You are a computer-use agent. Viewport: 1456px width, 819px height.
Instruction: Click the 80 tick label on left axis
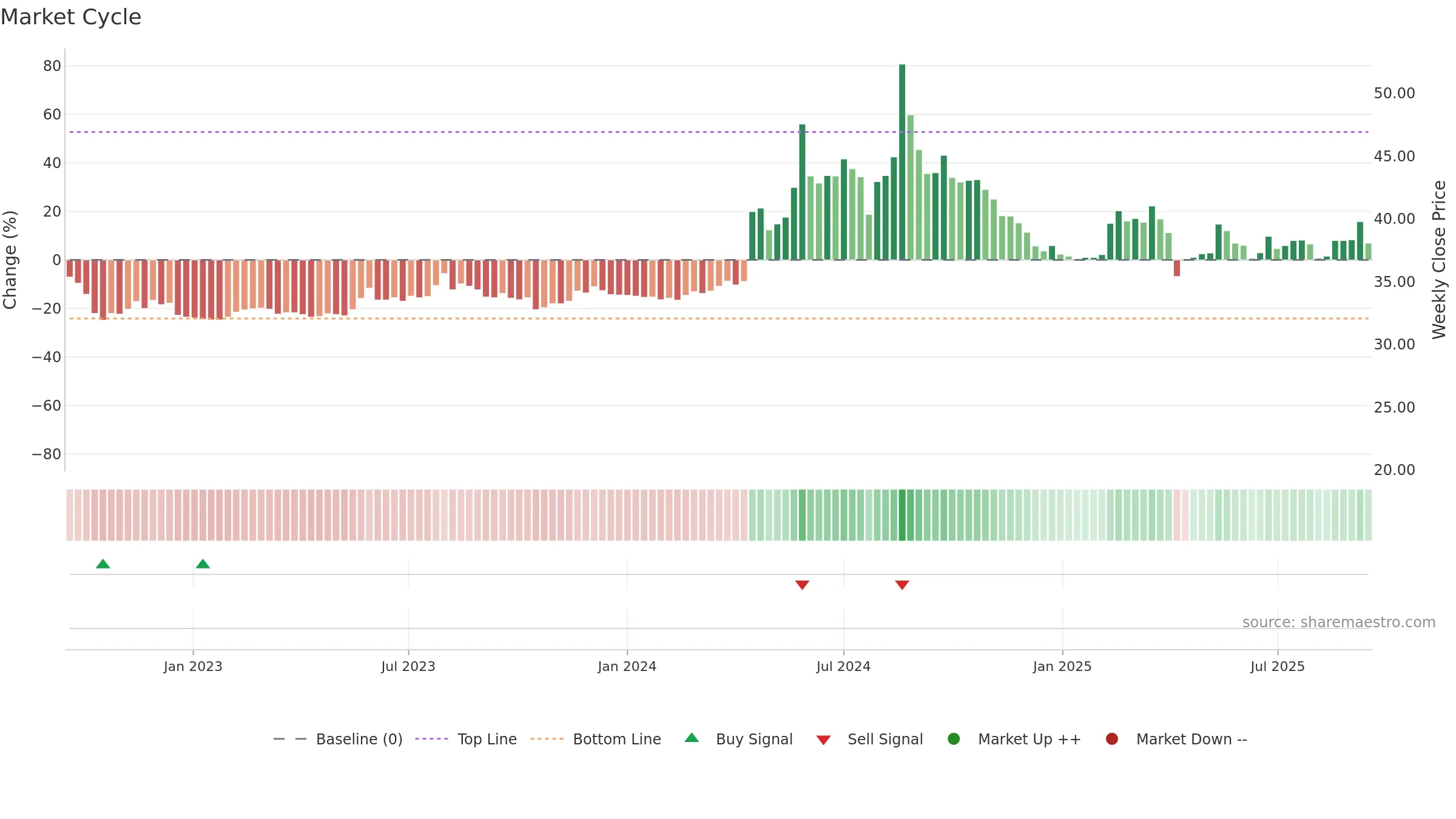coord(52,66)
